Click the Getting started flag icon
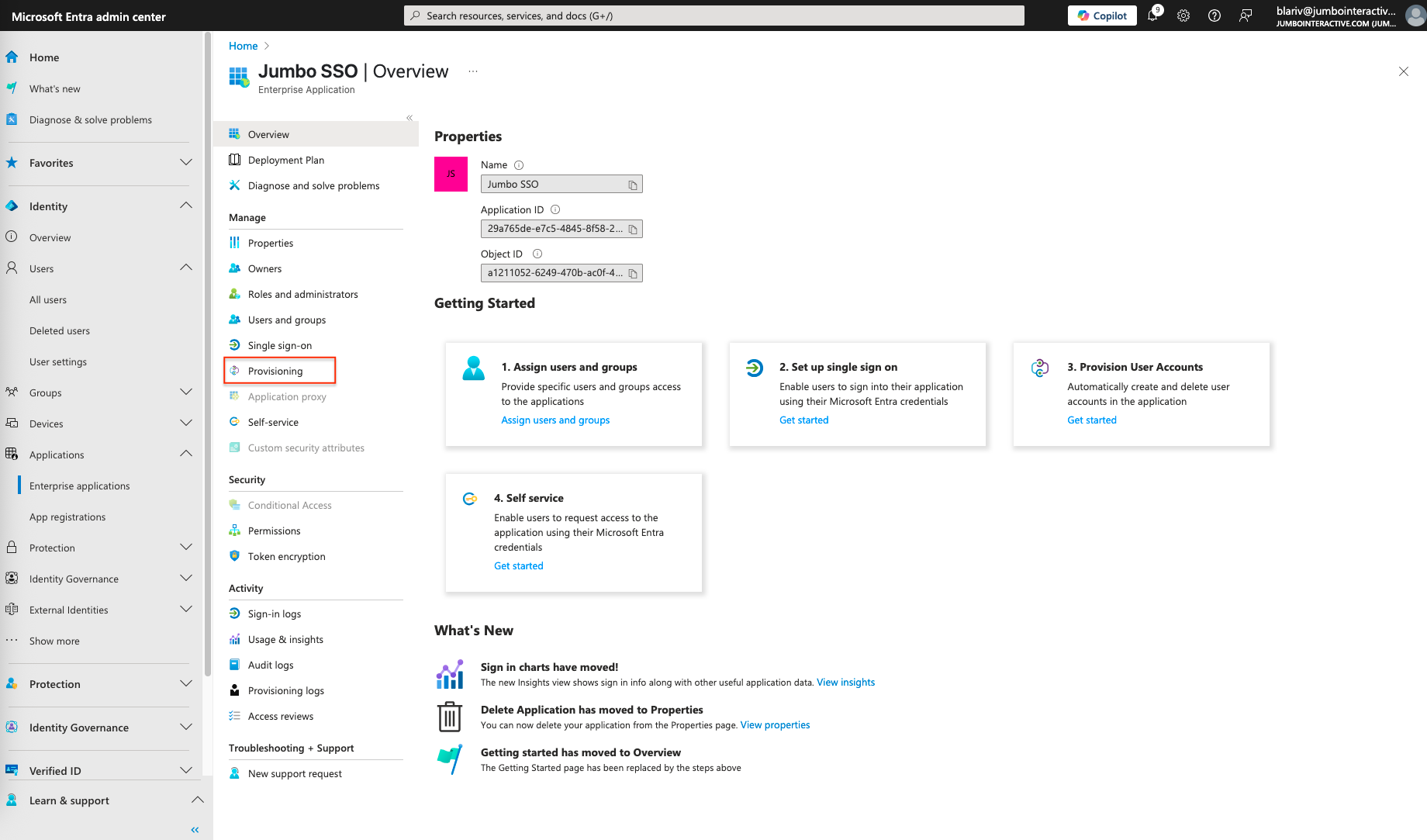This screenshot has width=1427, height=840. pyautogui.click(x=450, y=759)
